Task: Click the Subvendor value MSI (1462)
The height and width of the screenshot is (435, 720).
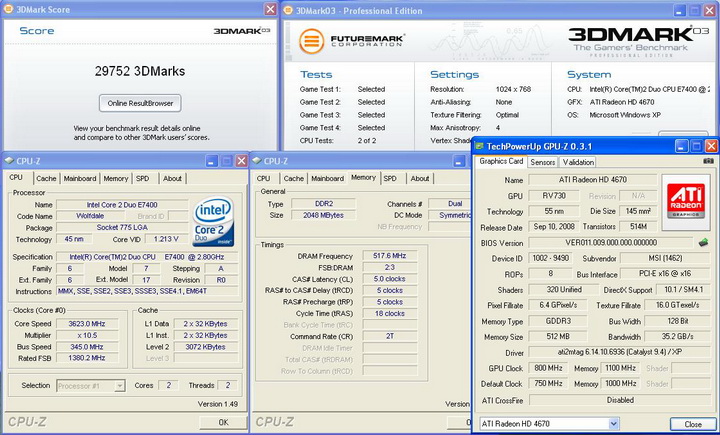Action: pyautogui.click(x=665, y=258)
